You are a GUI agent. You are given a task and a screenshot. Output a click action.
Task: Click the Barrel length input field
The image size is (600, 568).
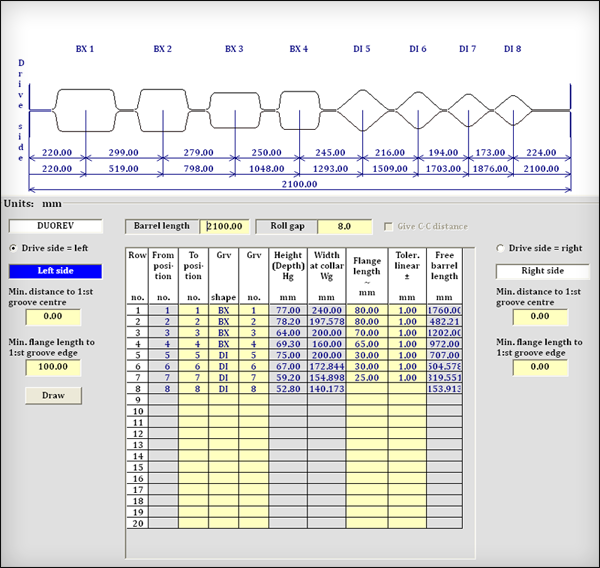pos(225,226)
